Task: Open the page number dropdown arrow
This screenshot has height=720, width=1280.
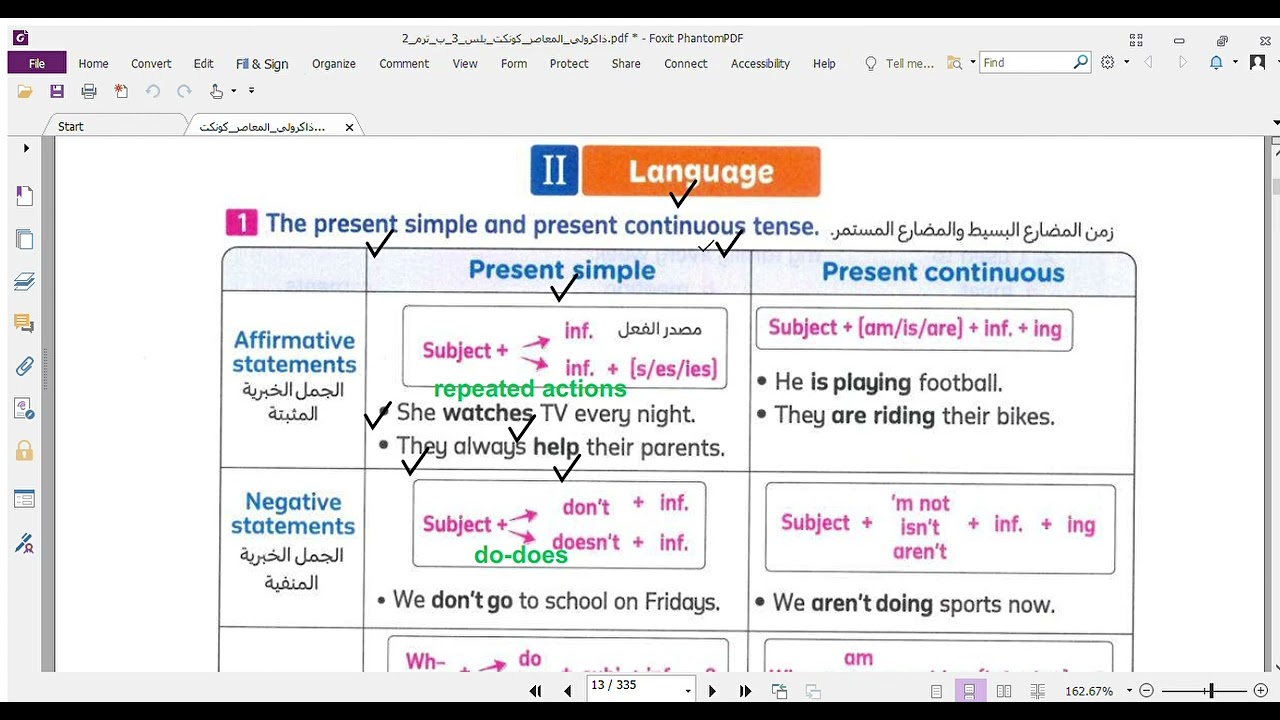Action: click(688, 691)
